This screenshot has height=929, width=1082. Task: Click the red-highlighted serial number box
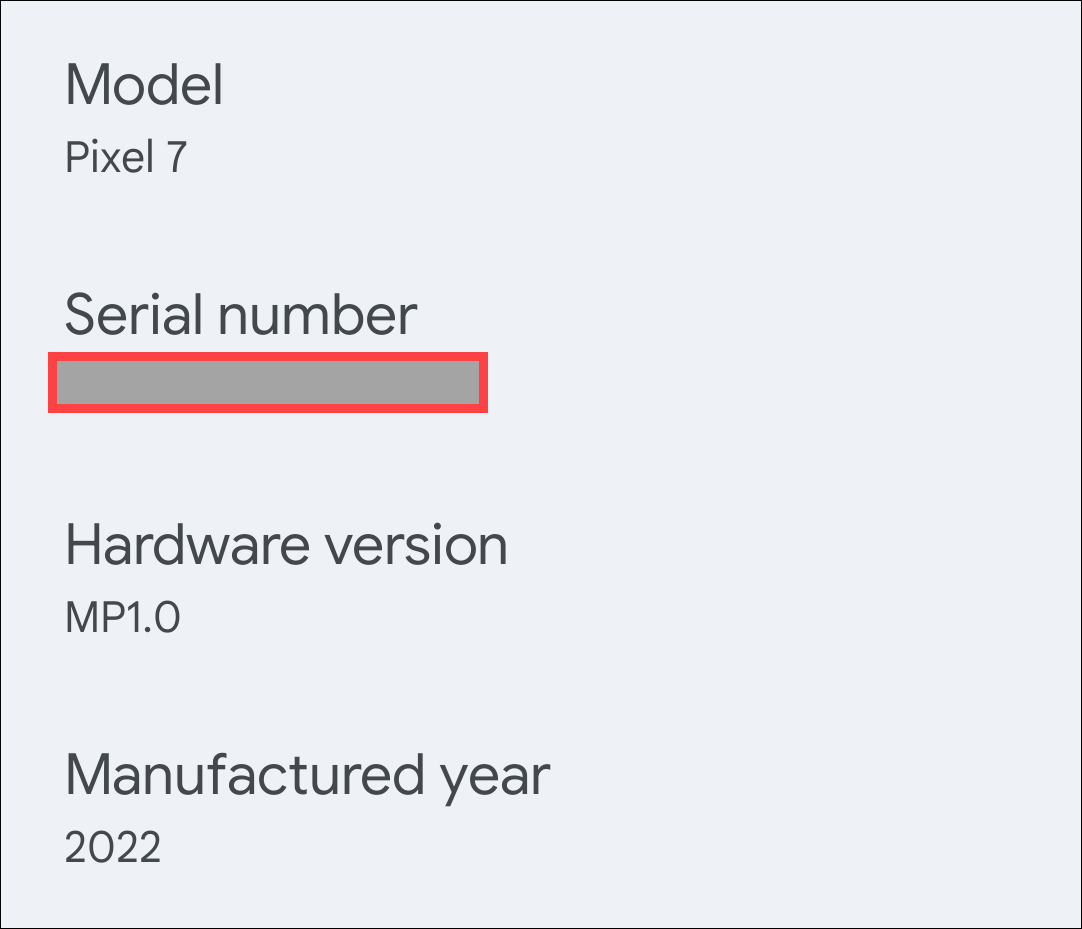click(268, 382)
